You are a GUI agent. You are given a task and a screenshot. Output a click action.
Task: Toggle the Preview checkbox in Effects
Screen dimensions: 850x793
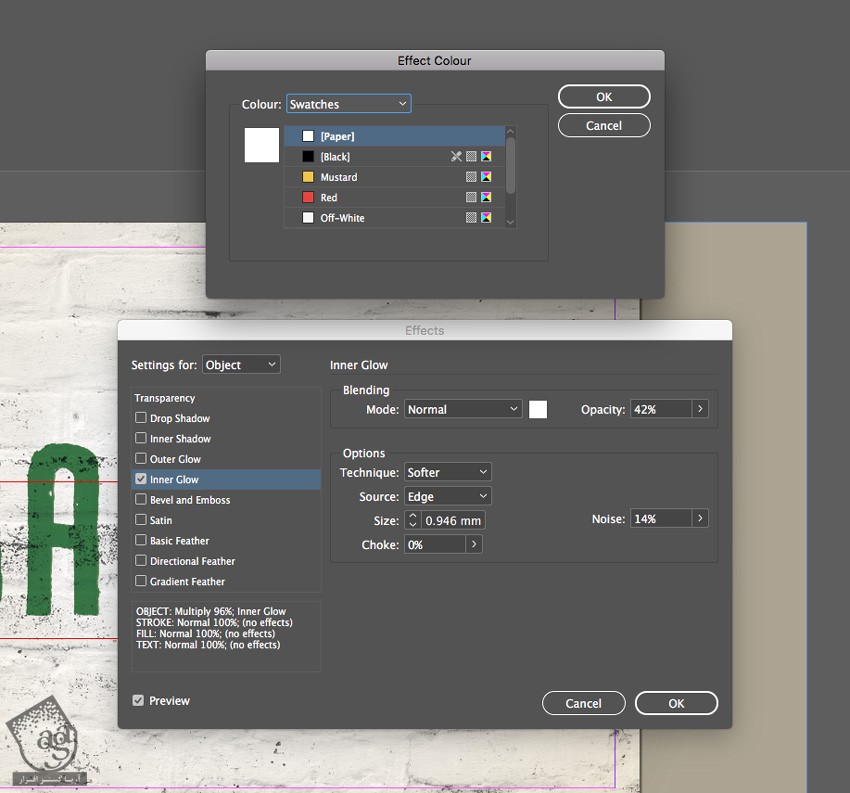pyautogui.click(x=138, y=701)
